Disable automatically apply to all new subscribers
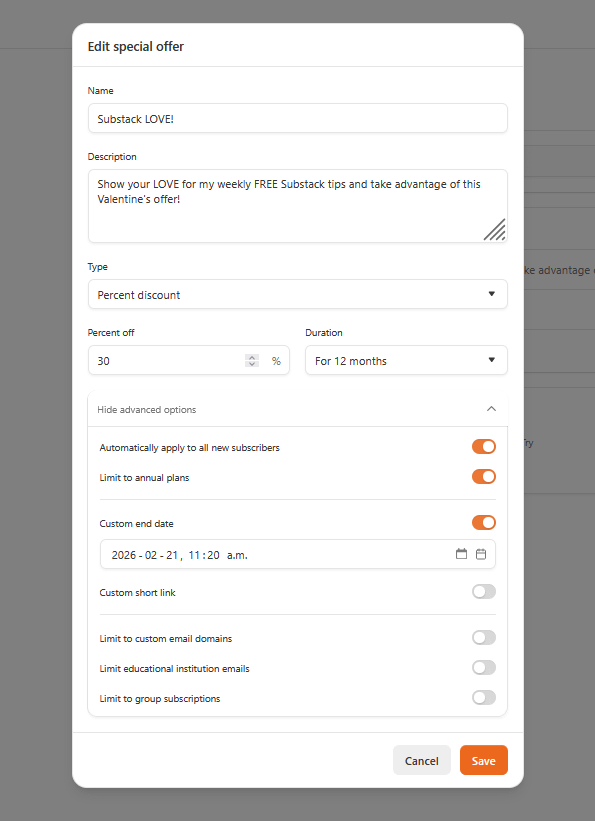595x821 pixels. 483,447
